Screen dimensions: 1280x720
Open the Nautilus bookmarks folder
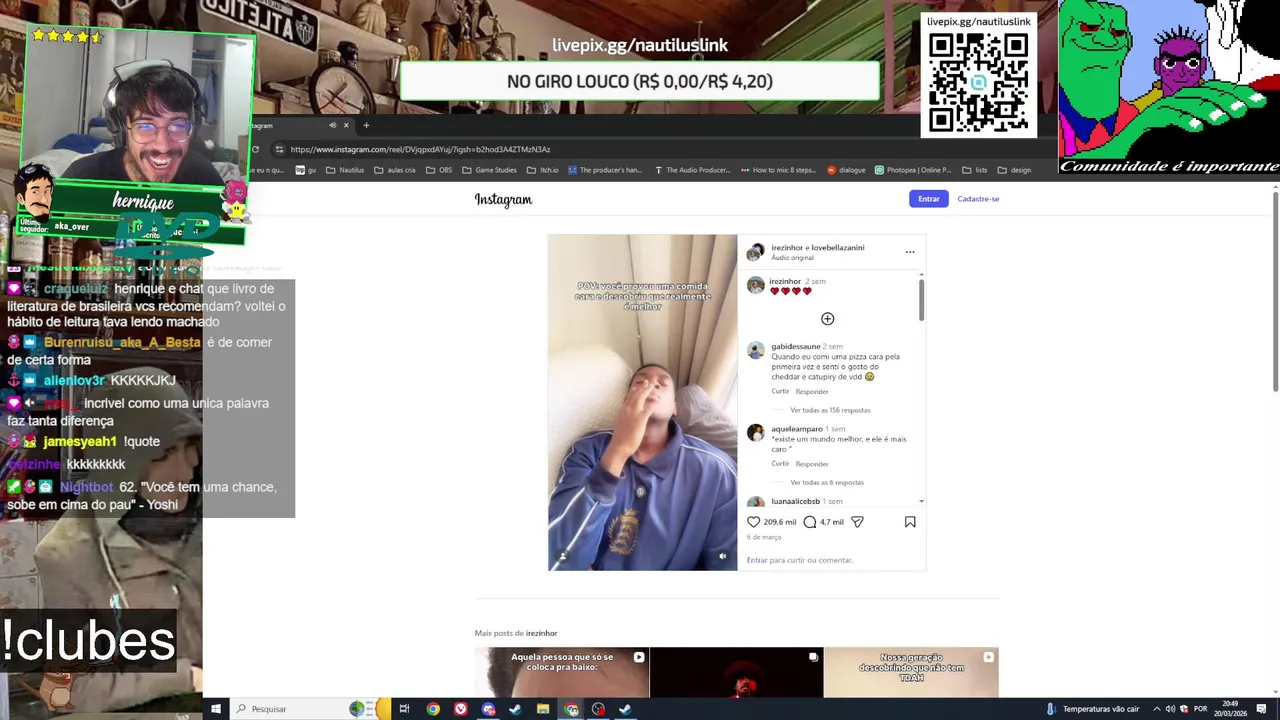click(x=345, y=170)
